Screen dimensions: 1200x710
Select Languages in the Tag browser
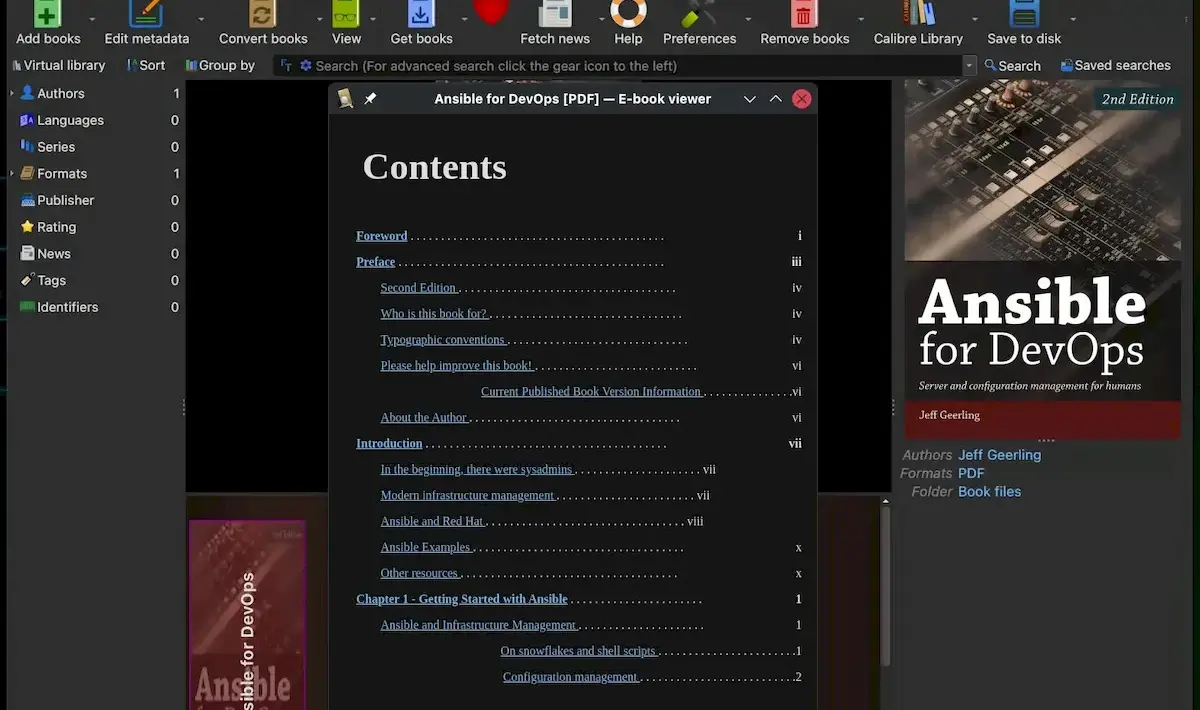70,120
